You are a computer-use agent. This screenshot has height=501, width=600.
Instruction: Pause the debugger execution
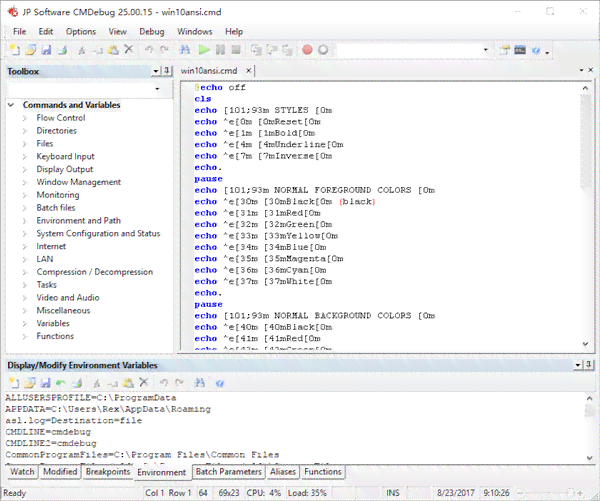(220, 50)
